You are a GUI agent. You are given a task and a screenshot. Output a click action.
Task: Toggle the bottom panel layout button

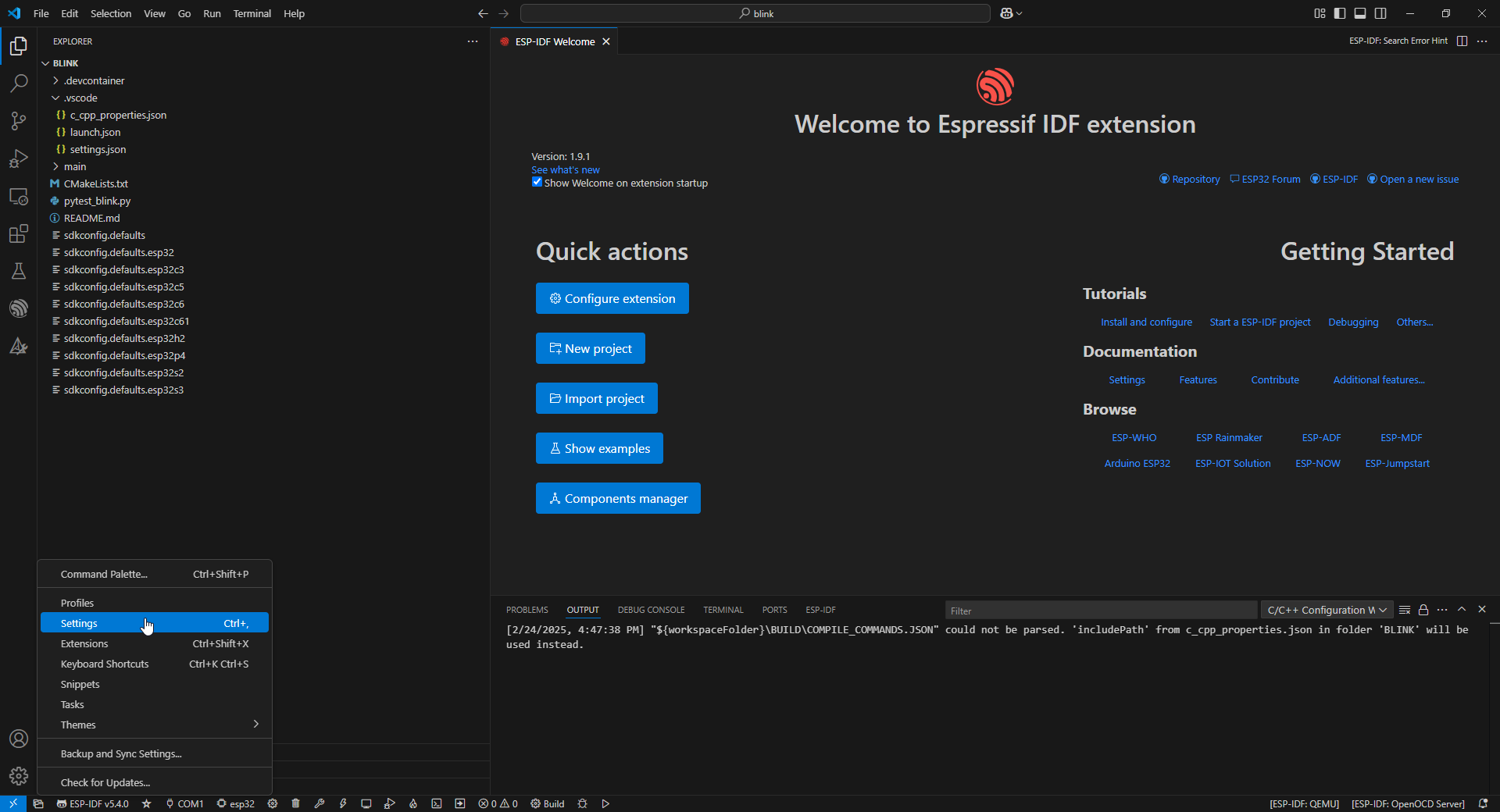tap(1360, 13)
